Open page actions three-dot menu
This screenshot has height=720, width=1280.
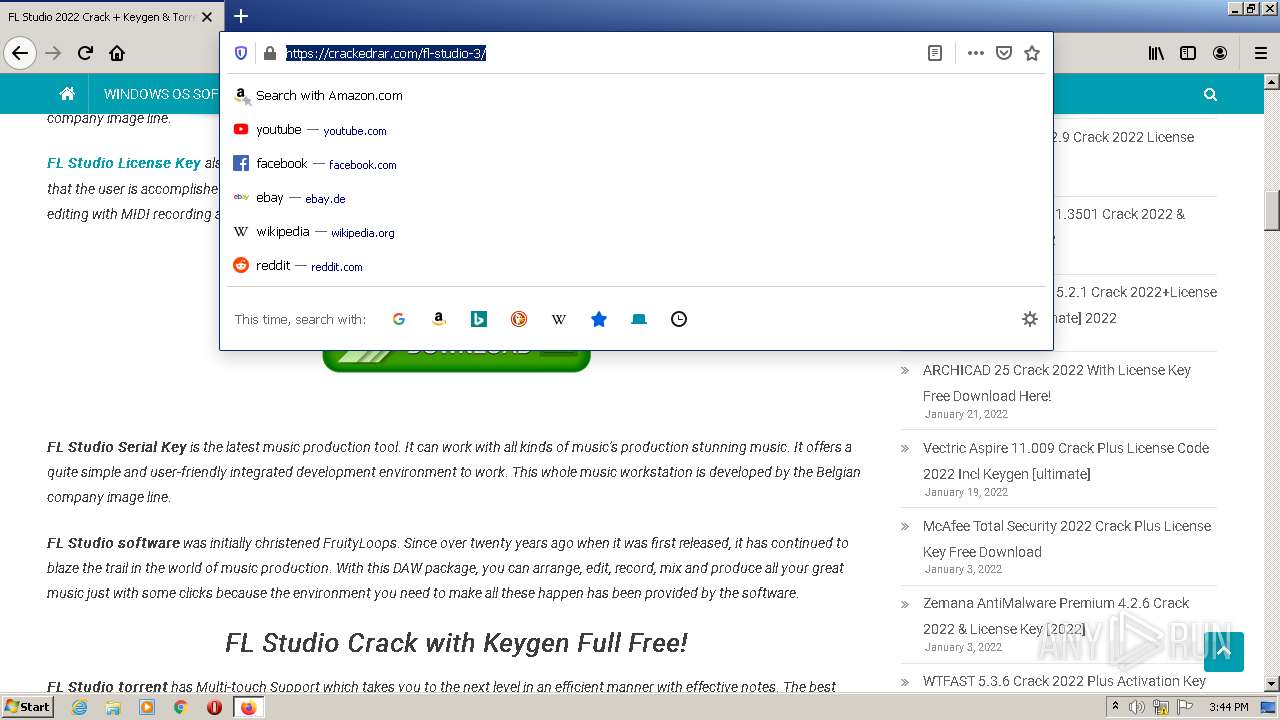976,53
